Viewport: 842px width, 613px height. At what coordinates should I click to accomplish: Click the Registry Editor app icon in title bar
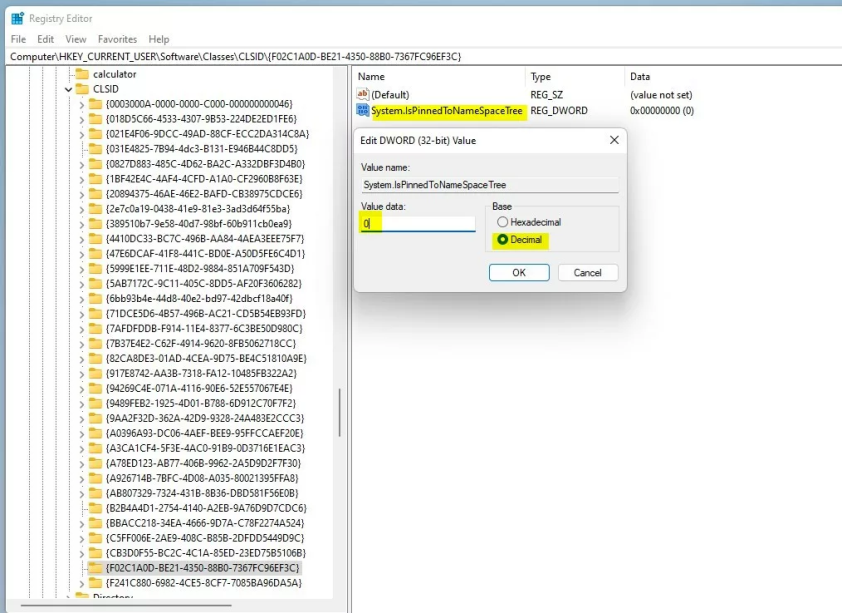[x=17, y=18]
